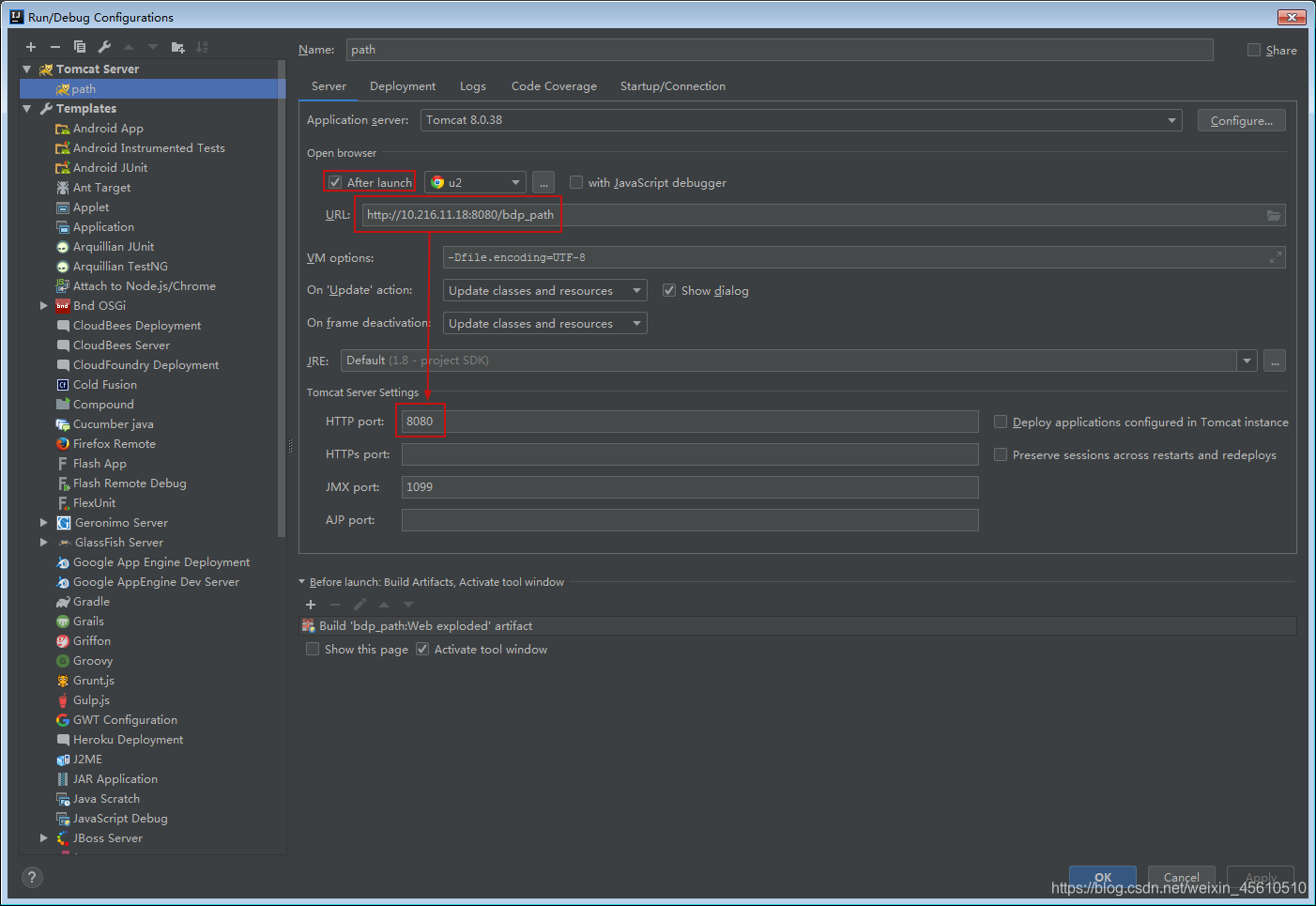Viewport: 1316px width, 906px height.
Task: Add before launch task plus icon
Action: coord(311,605)
